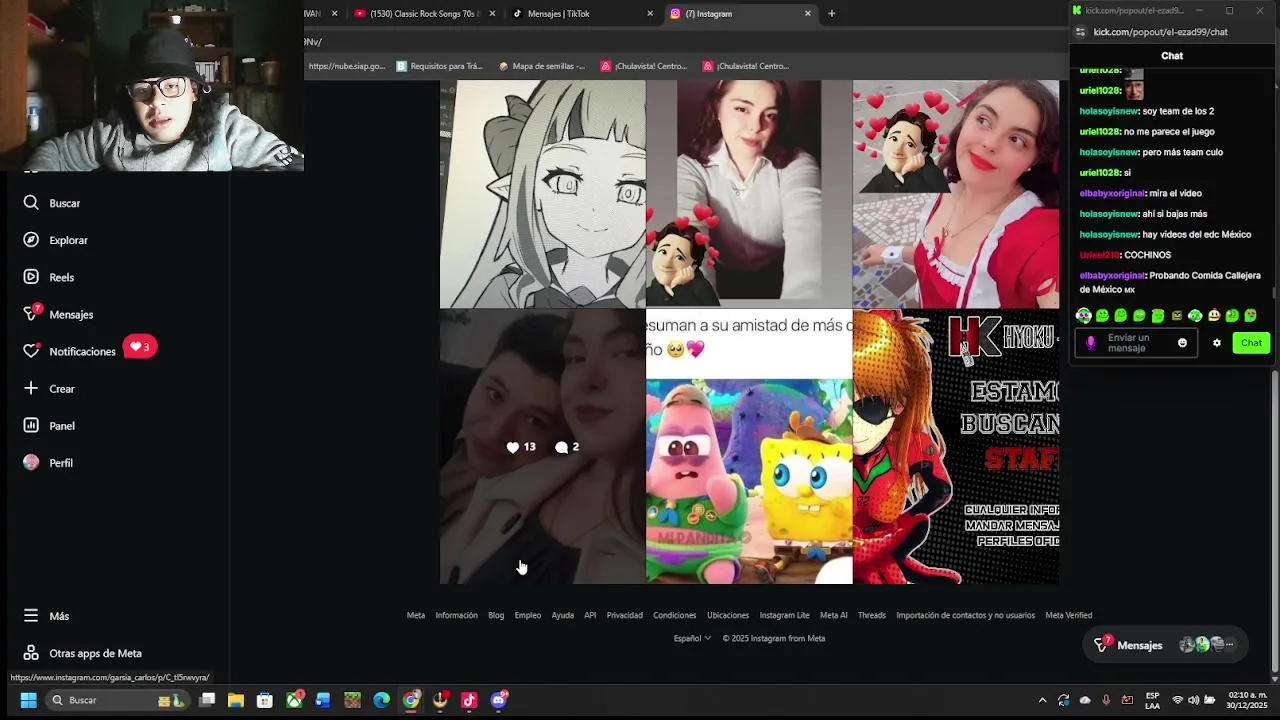Open the Windows Start menu

click(x=28, y=700)
